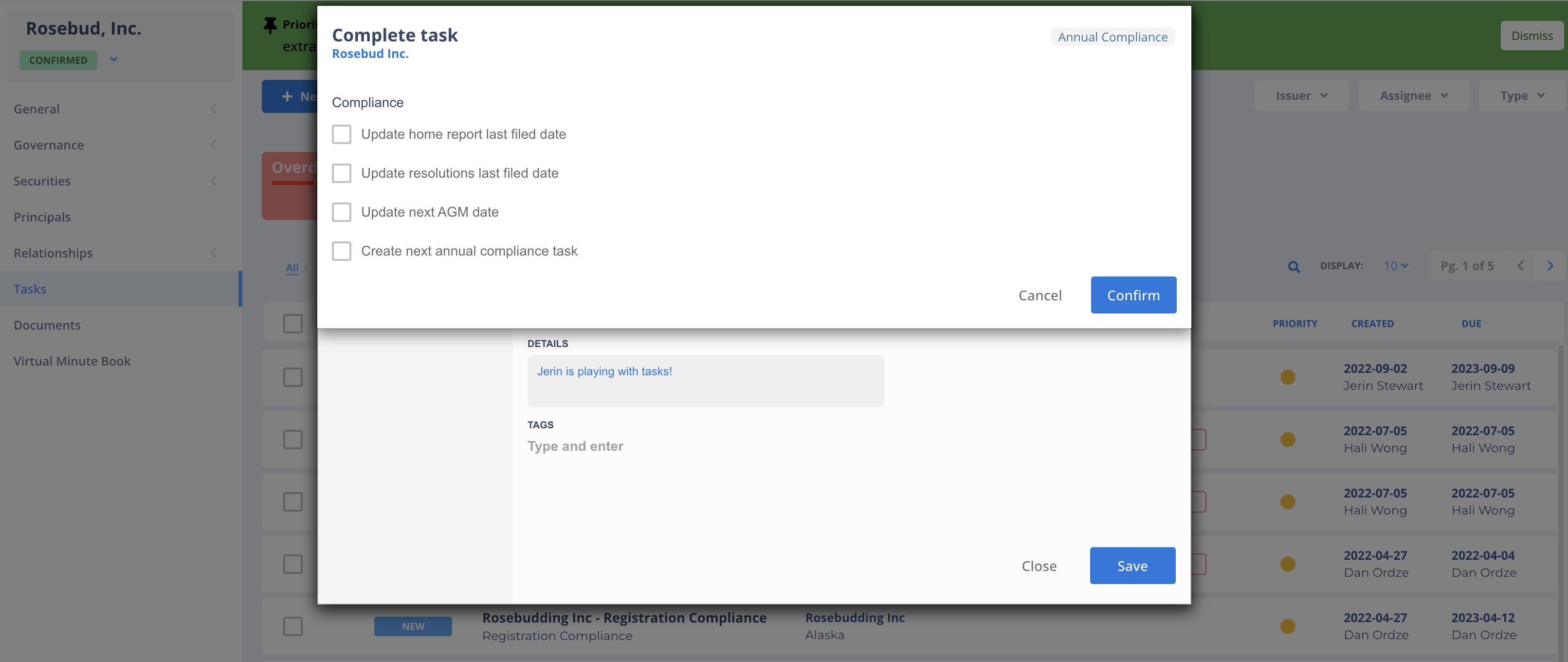The height and width of the screenshot is (662, 1568).
Task: Click the pin icon in priority banner
Action: pos(270,25)
